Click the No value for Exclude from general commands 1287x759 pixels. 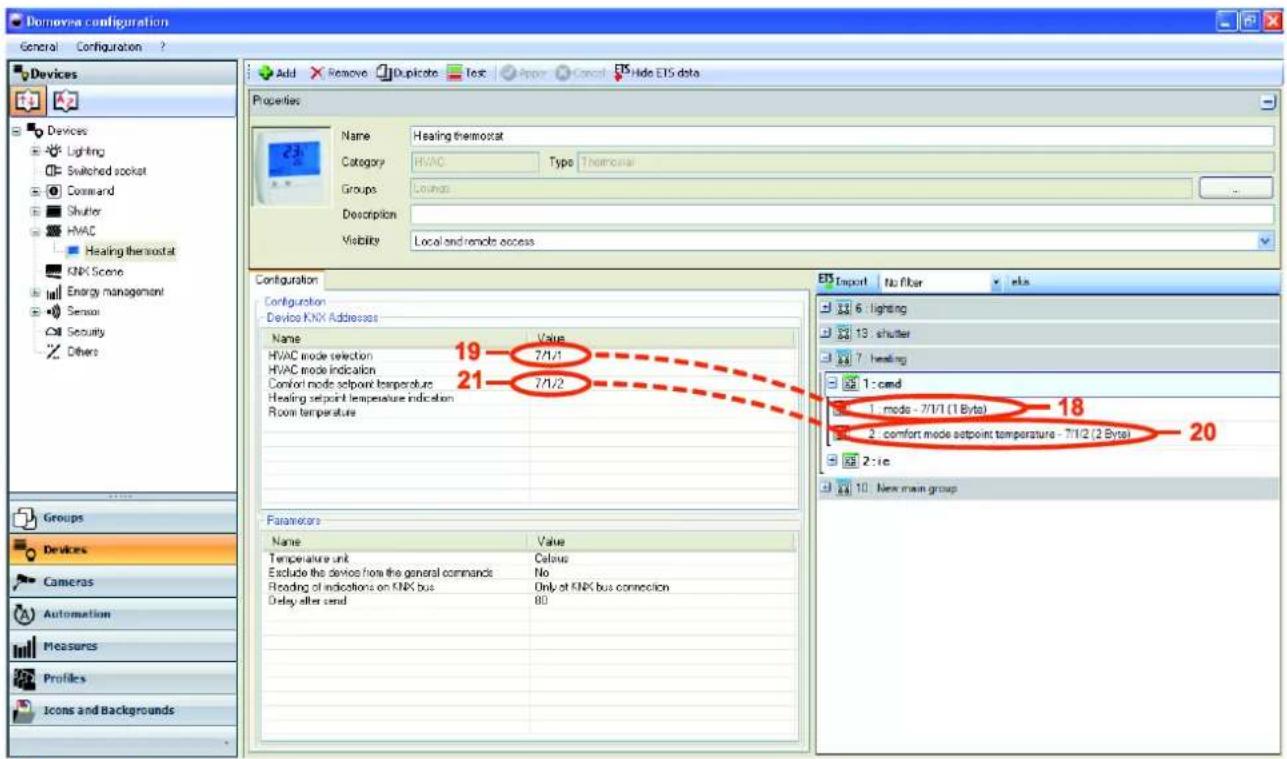tap(541, 572)
